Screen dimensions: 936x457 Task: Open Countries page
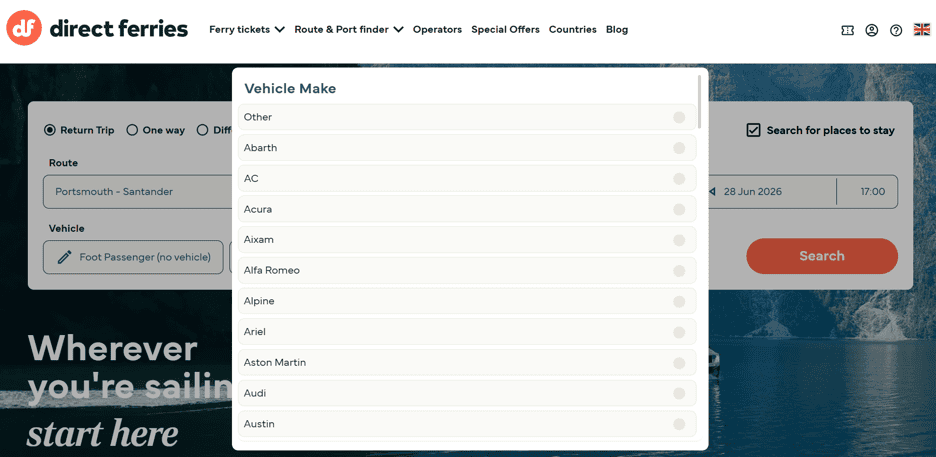pyautogui.click(x=572, y=29)
